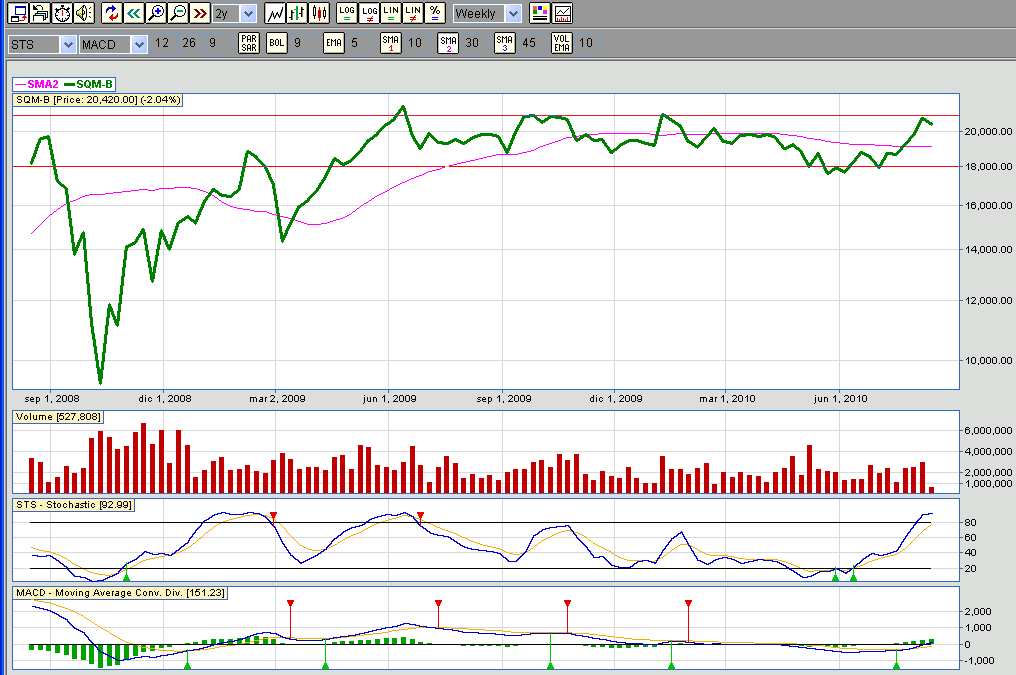
Task: Click the timer/alarm clock icon
Action: click(62, 14)
